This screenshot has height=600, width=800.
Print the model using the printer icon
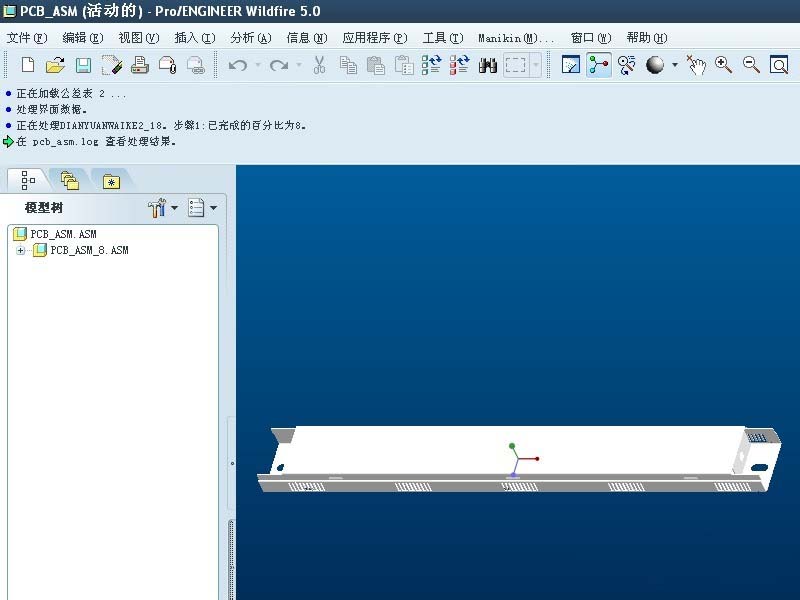[139, 64]
